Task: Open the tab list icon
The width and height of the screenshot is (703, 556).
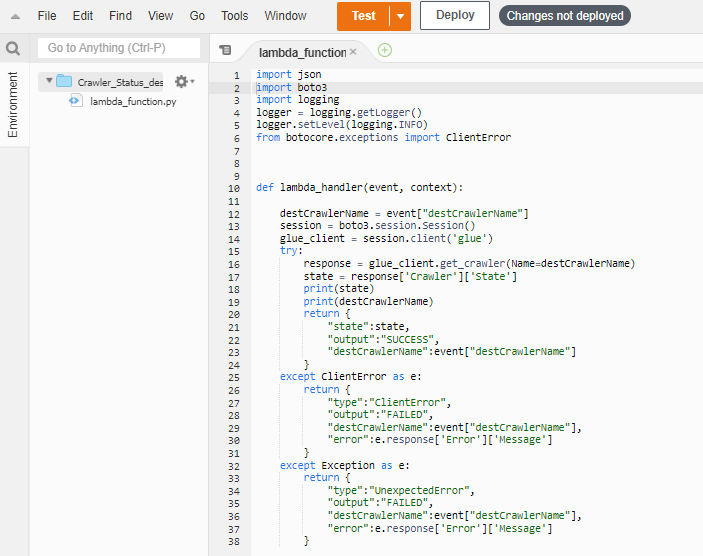Action: tap(225, 50)
